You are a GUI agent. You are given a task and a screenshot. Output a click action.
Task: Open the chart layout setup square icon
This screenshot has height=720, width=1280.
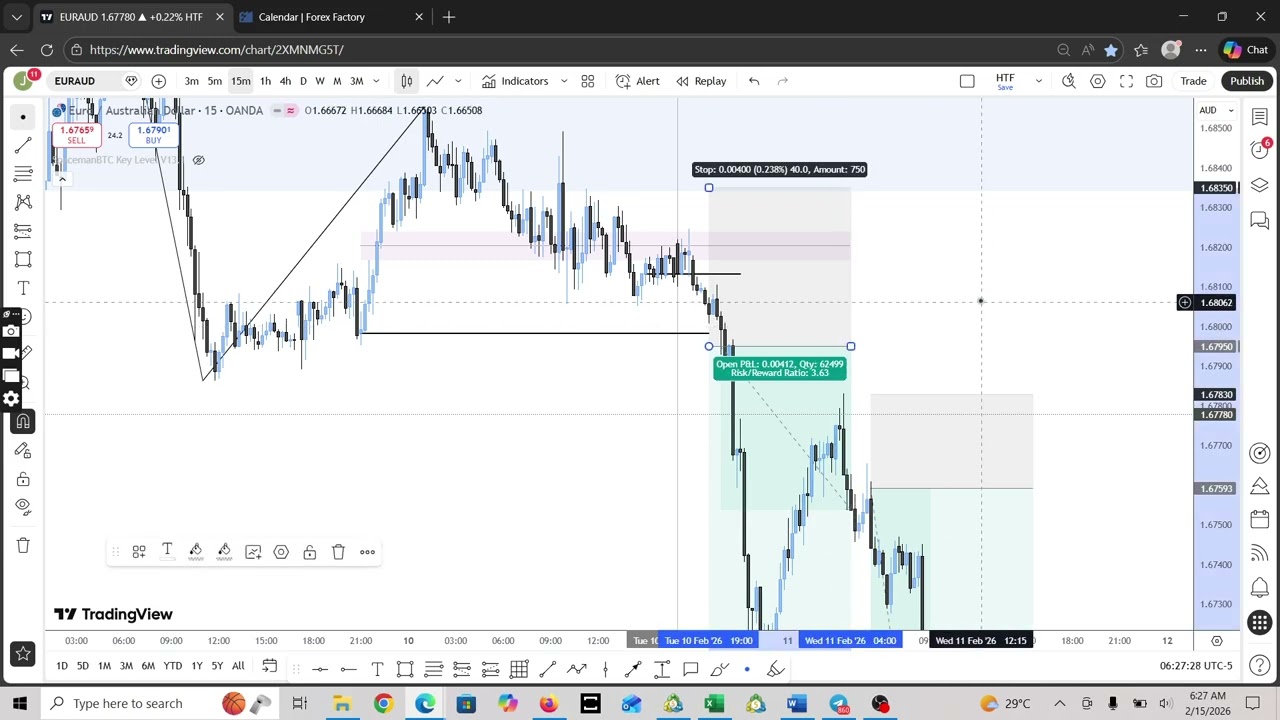pyautogui.click(x=967, y=81)
